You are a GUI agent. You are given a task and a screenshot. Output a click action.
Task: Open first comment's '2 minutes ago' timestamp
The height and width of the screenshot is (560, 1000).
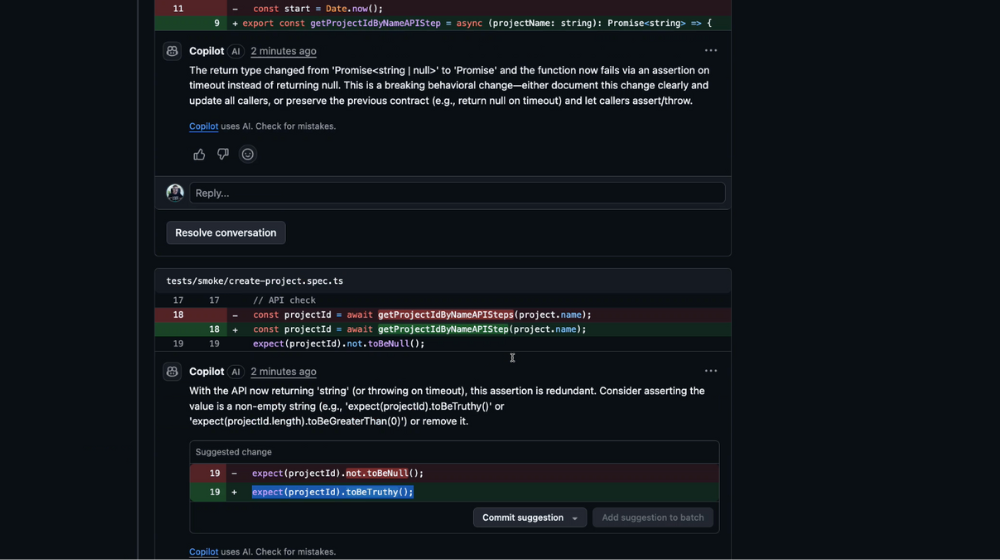pyautogui.click(x=283, y=51)
